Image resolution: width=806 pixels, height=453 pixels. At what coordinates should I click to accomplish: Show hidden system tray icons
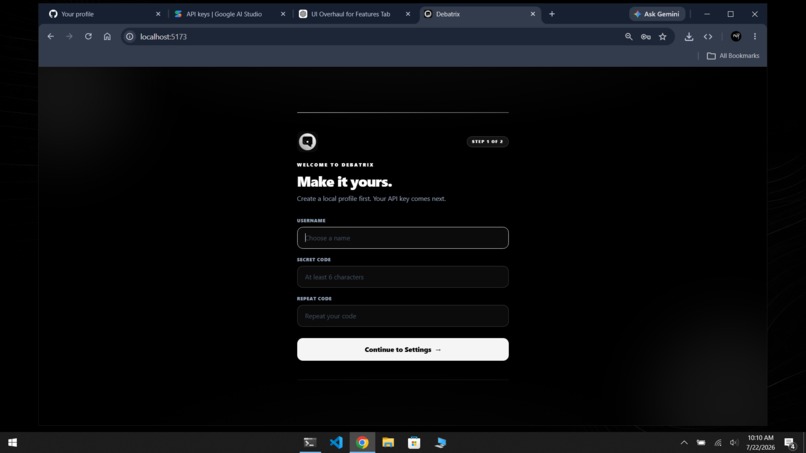click(x=684, y=443)
